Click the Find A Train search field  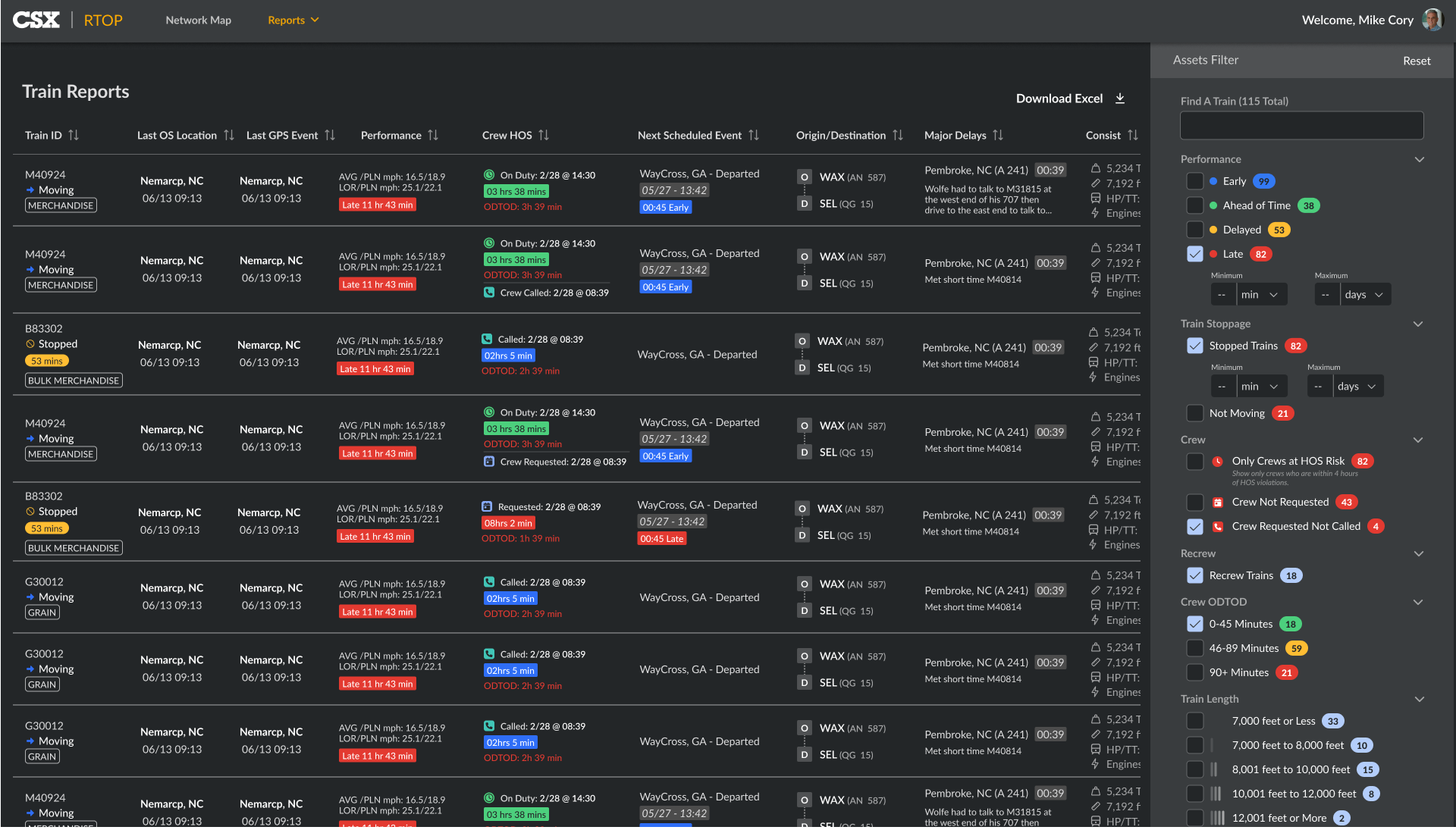tap(1301, 125)
